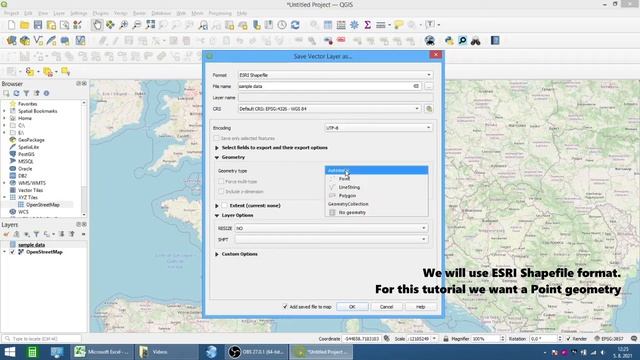Viewport: 640px width, 360px height.
Task: Open the Data Source Manager icon
Action: pyautogui.click(x=11, y=40)
